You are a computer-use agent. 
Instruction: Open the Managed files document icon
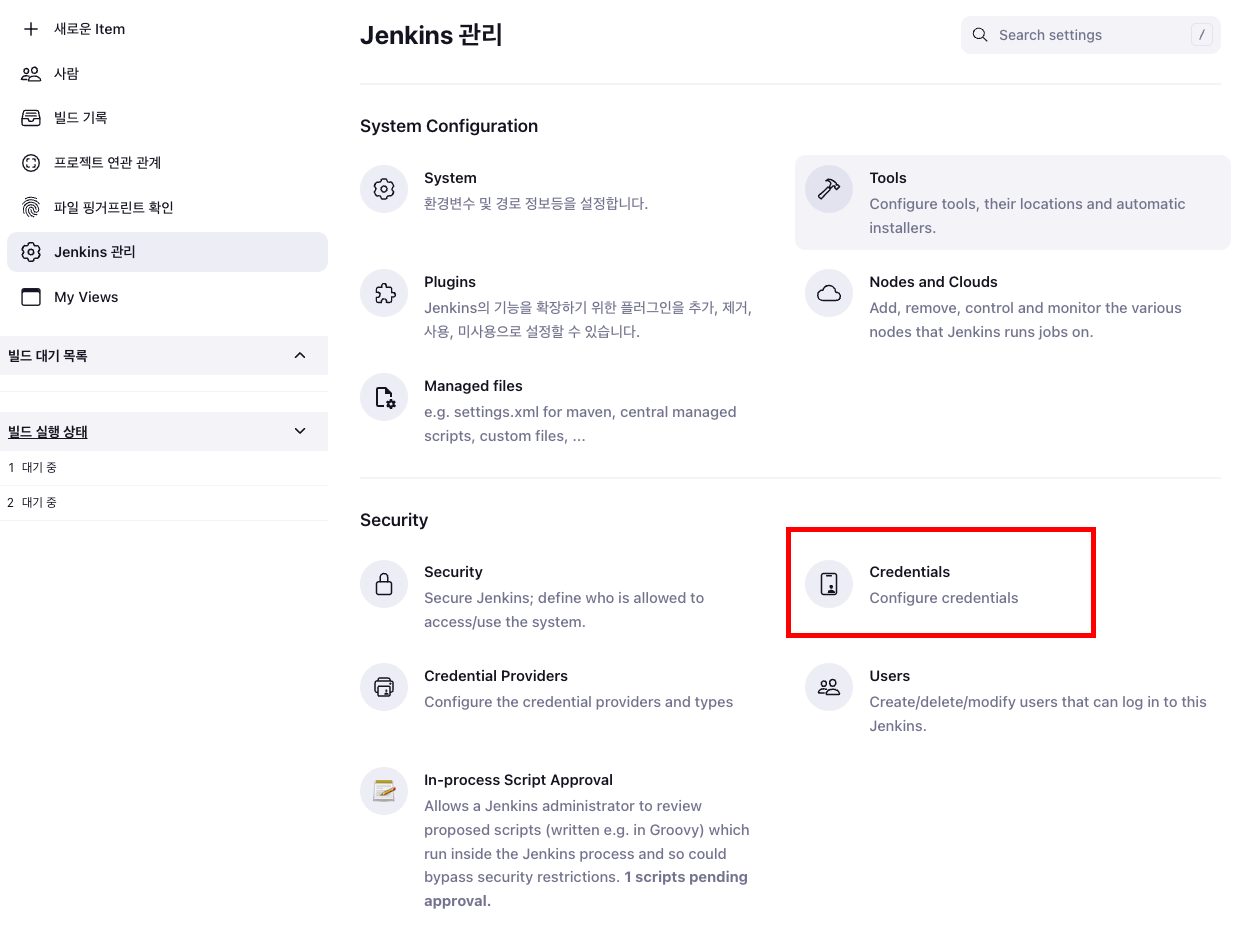point(384,397)
